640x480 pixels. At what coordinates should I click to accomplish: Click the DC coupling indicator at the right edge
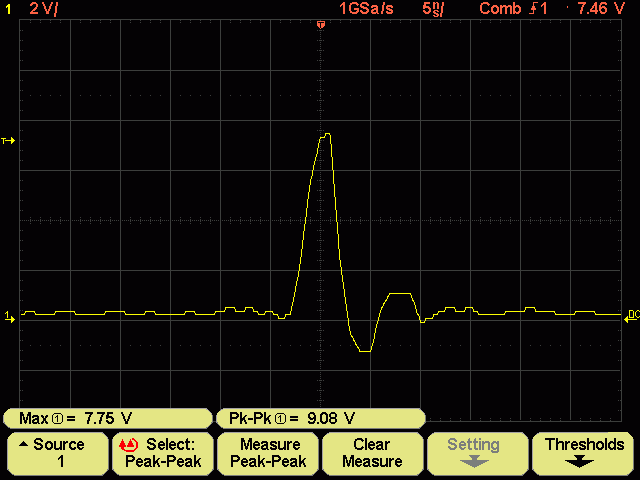coord(632,316)
